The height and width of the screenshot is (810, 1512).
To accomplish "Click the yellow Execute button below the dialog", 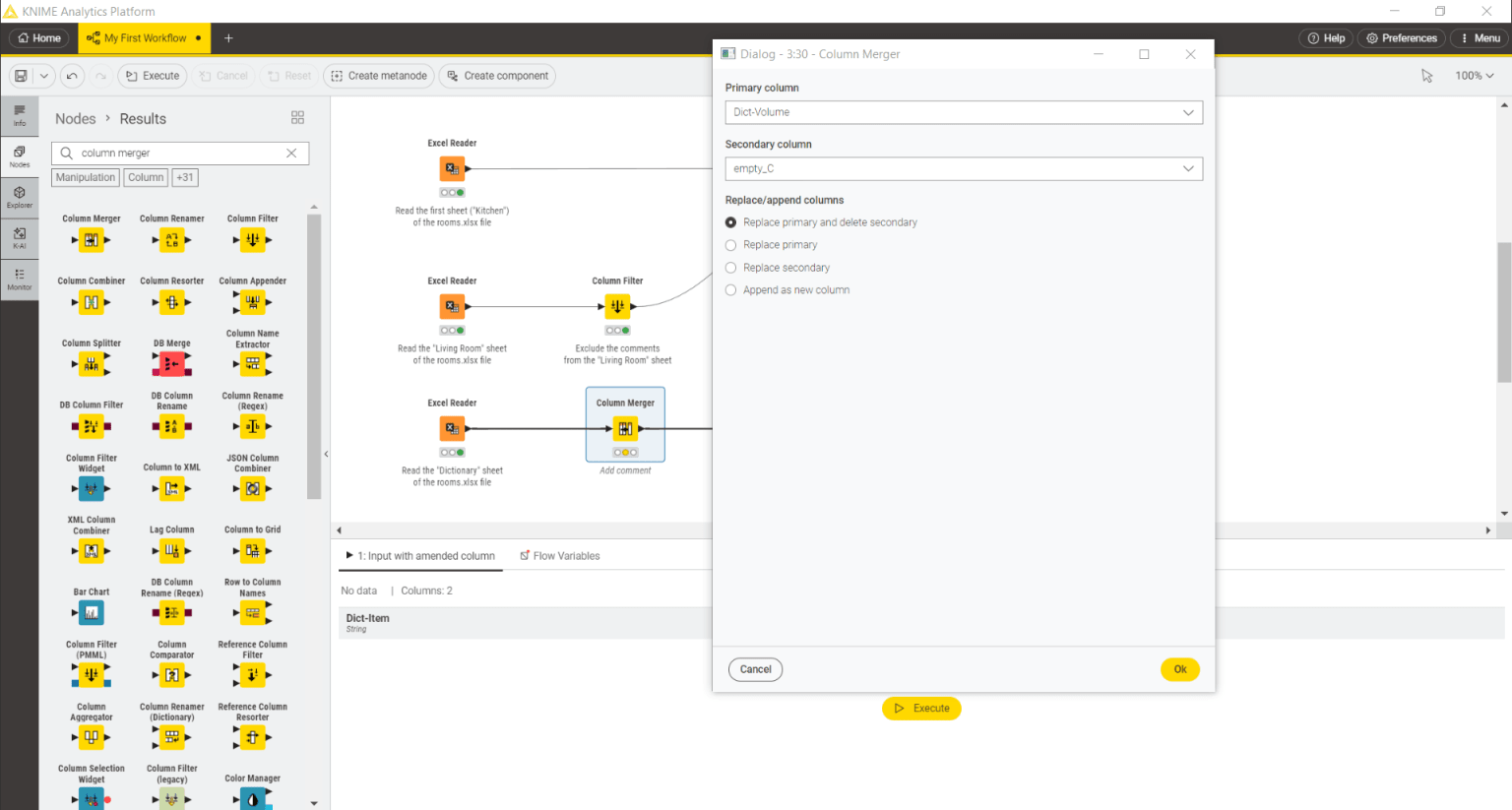I will click(x=921, y=708).
